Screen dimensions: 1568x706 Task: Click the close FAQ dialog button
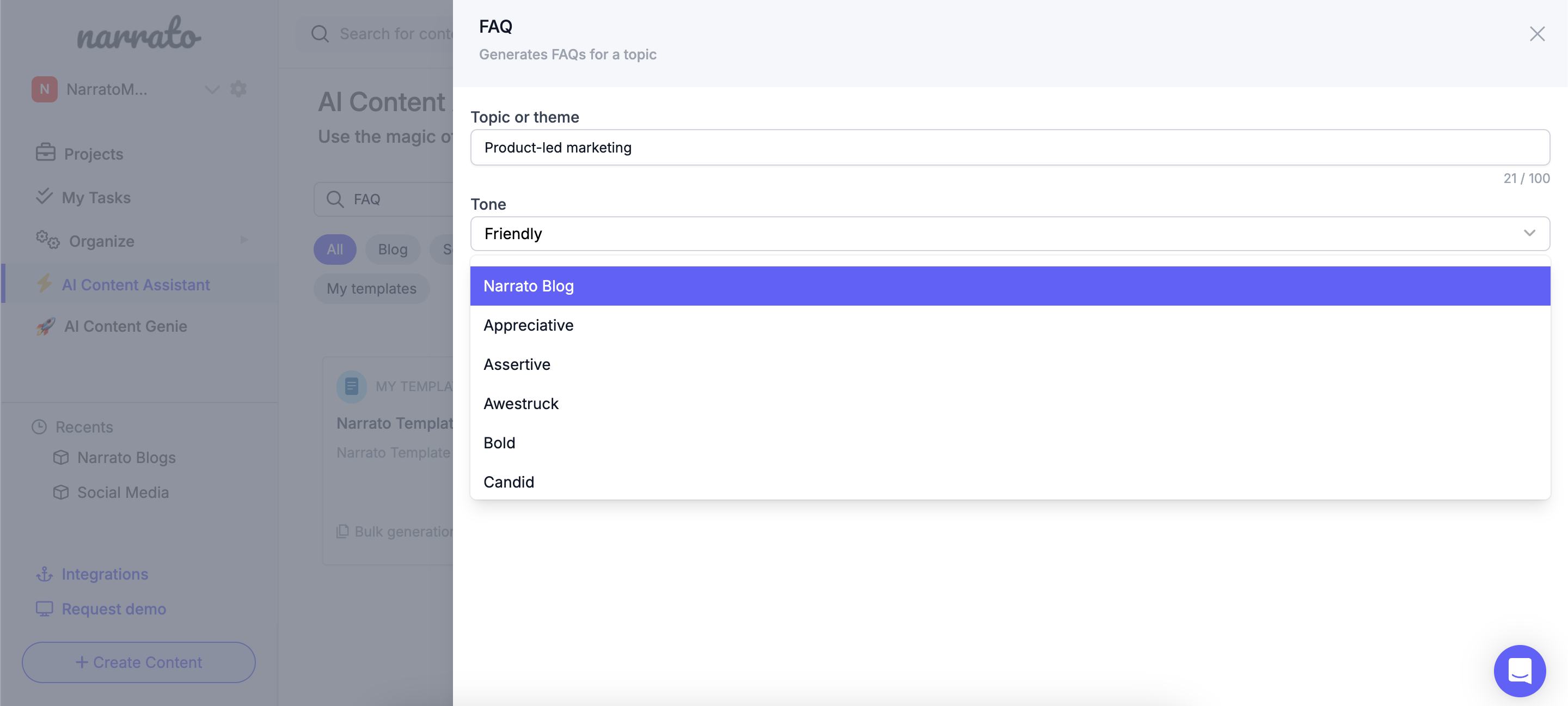tap(1536, 34)
